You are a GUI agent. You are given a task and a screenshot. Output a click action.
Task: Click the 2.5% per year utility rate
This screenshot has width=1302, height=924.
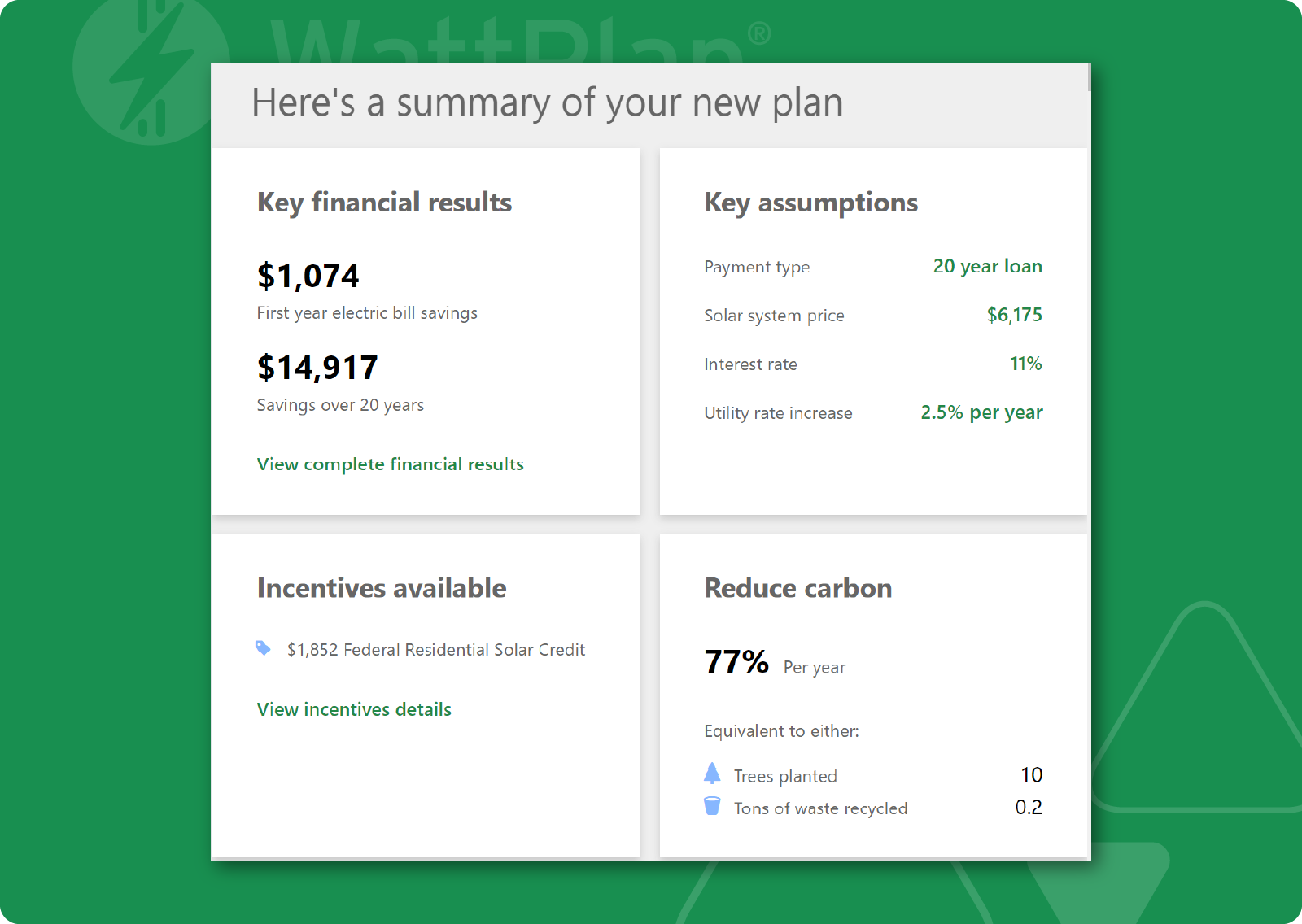(981, 412)
